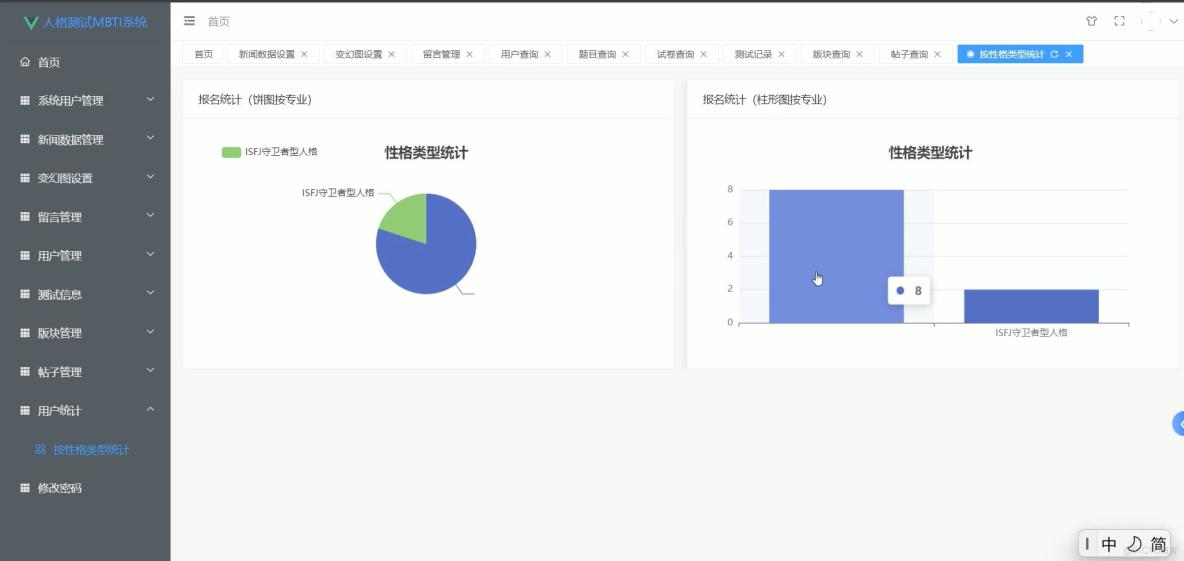
Task: Open the blue side drawer handle
Action: coord(1178,424)
